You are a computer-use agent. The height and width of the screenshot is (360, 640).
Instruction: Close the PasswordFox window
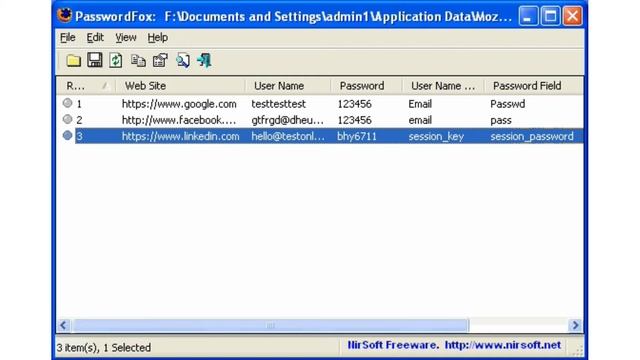click(572, 16)
